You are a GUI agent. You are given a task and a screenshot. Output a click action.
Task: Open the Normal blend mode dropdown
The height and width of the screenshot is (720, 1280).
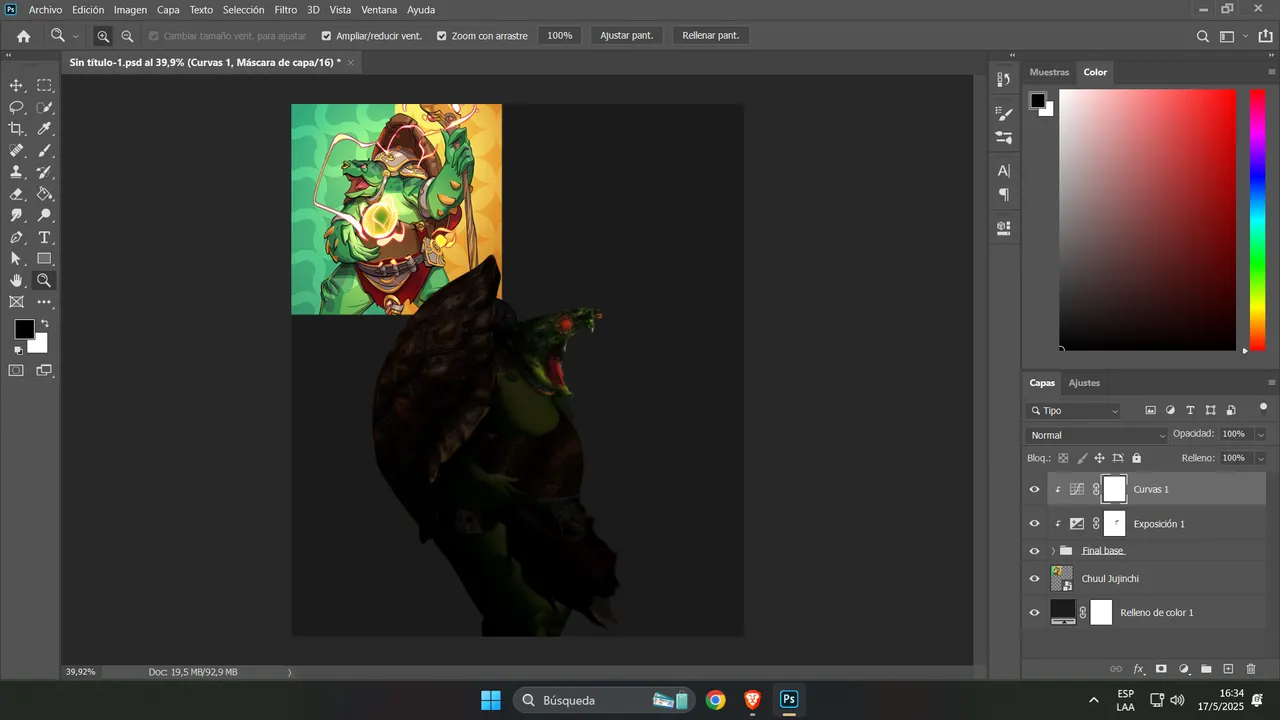point(1097,435)
